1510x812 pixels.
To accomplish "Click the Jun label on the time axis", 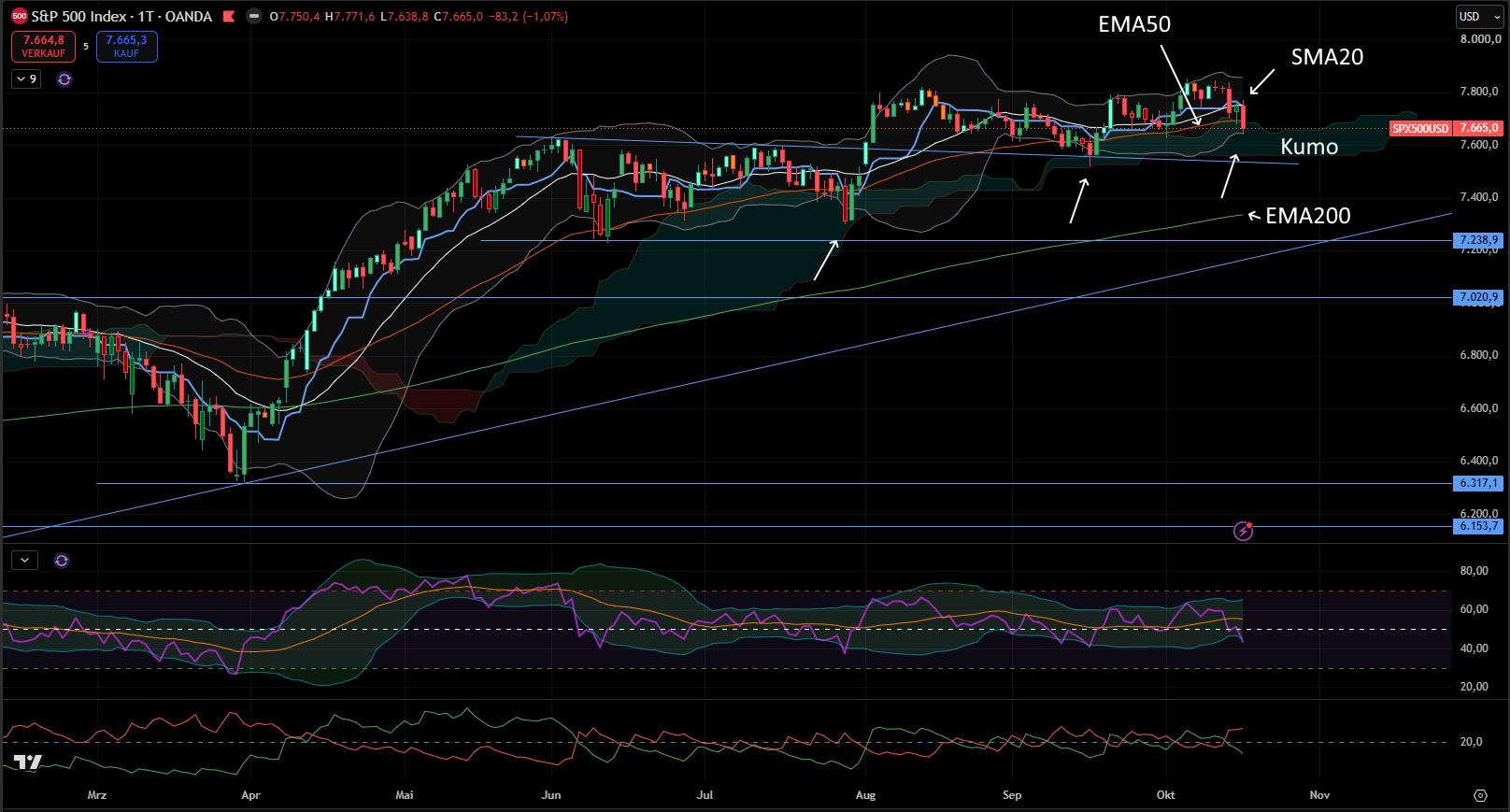I will (x=551, y=795).
